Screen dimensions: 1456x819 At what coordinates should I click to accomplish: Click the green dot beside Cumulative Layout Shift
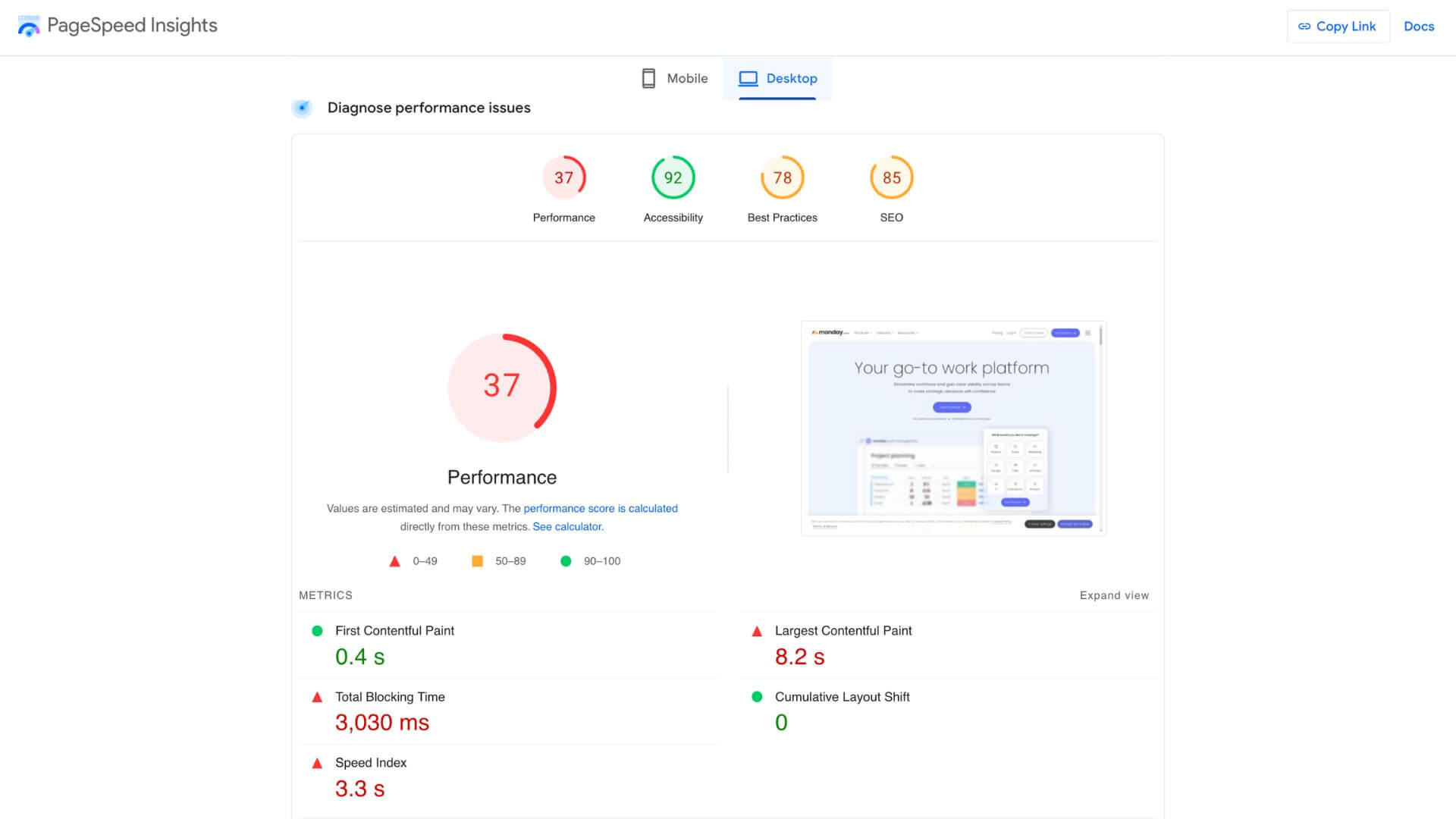757,697
